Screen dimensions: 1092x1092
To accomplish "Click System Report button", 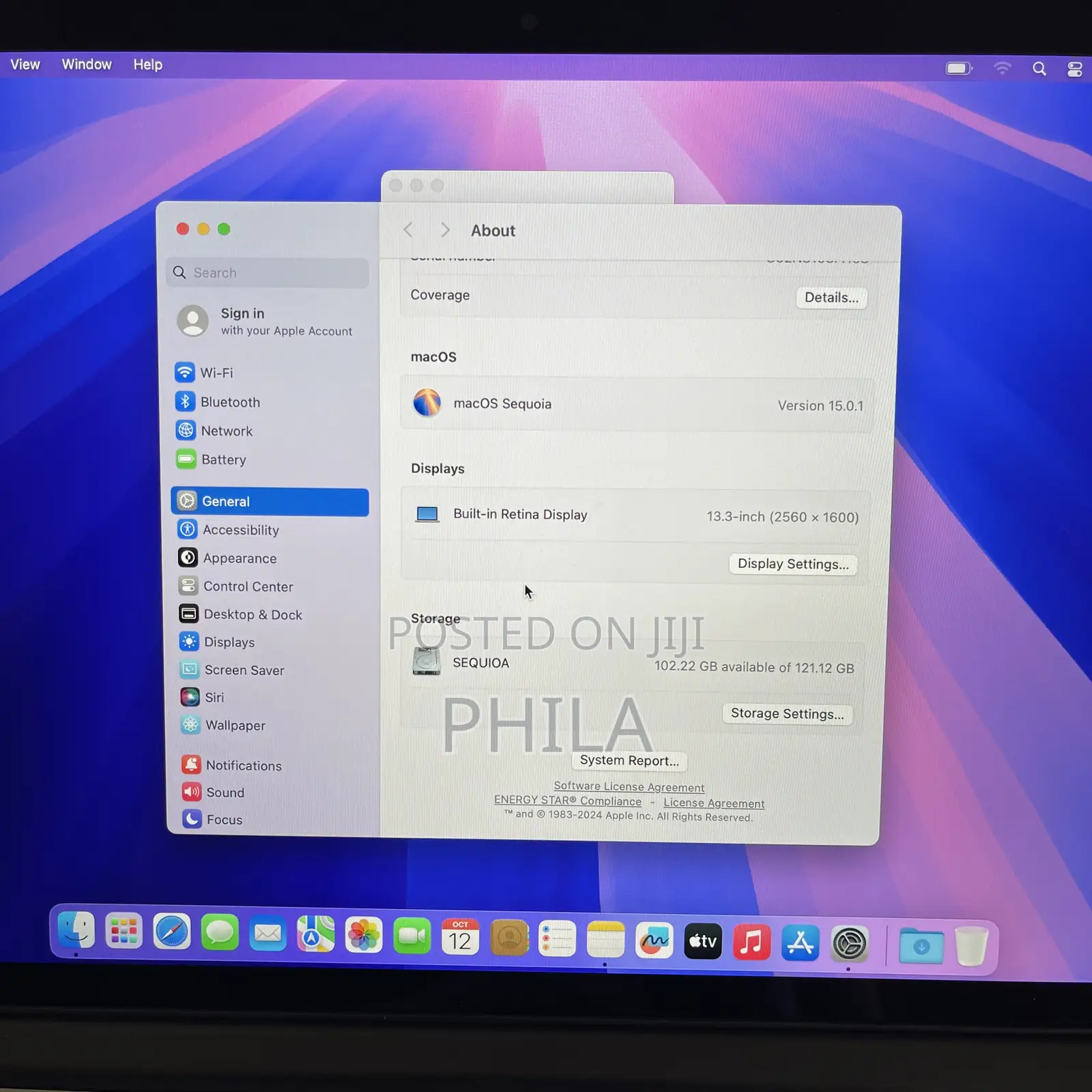I will coord(629,760).
